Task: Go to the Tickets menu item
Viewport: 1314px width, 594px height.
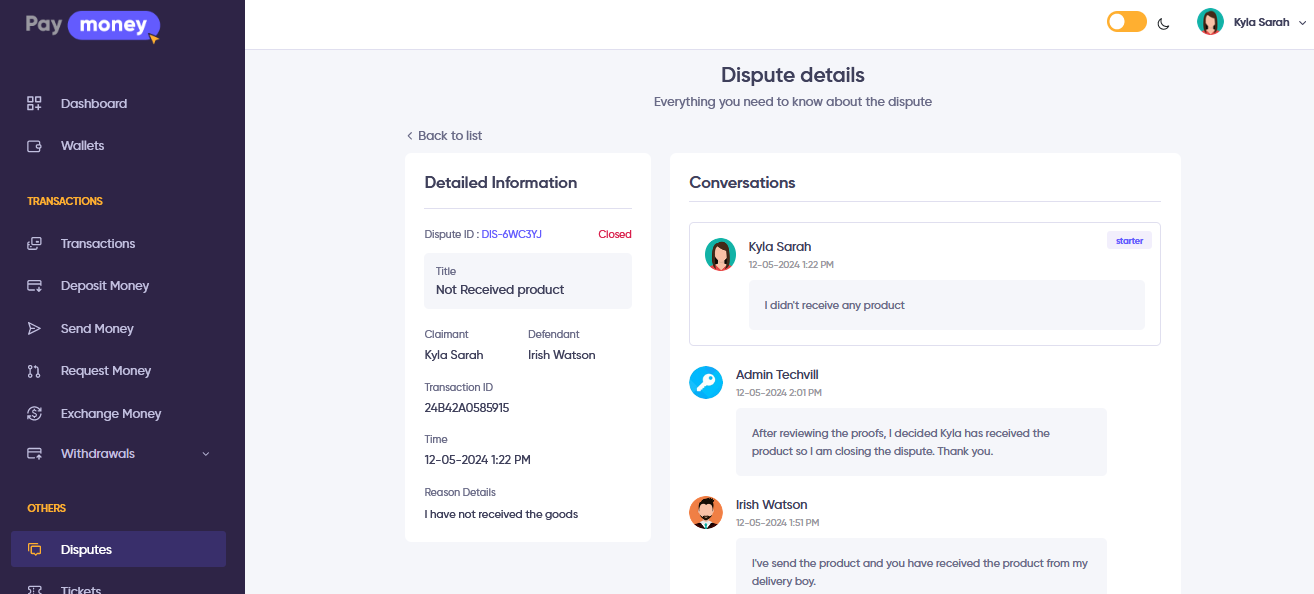Action: [x=81, y=588]
